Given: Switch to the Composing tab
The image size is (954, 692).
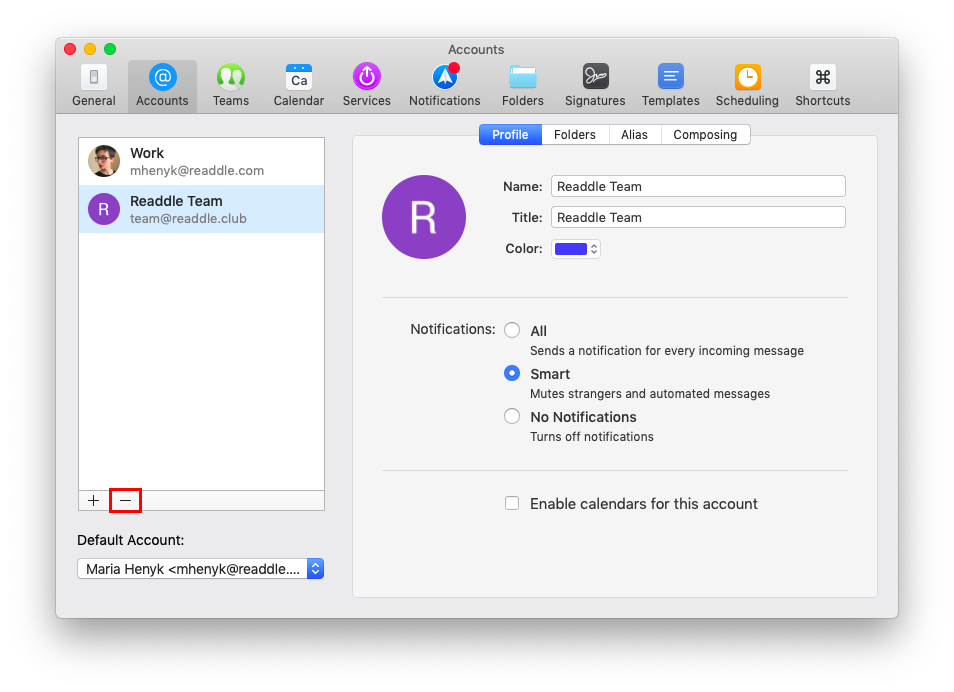Looking at the screenshot, I should [705, 135].
